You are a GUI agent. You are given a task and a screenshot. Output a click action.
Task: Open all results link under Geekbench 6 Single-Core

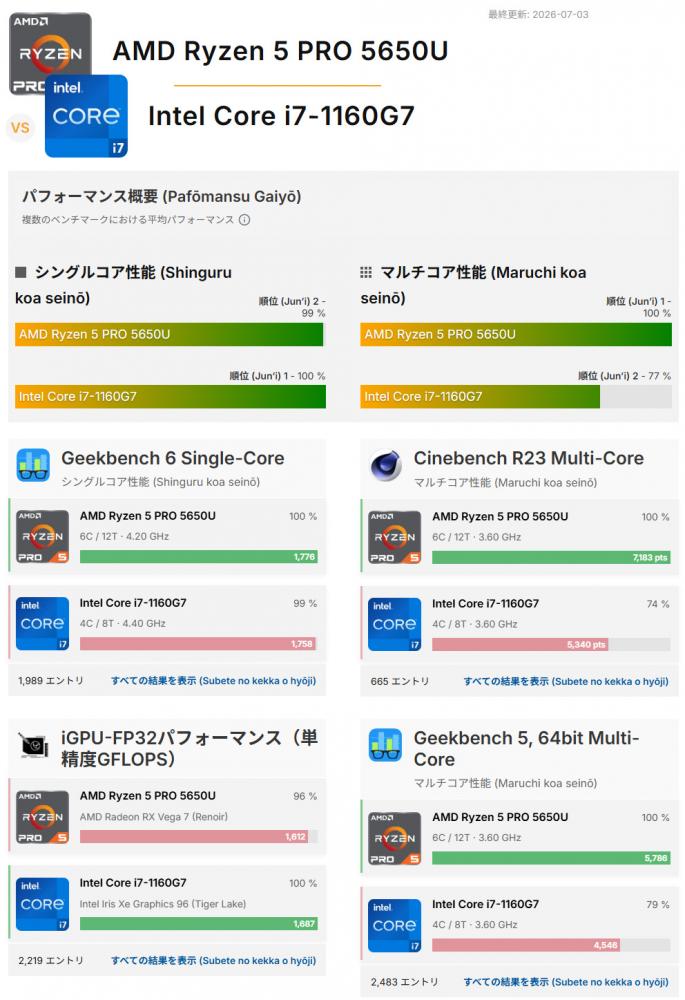(x=214, y=680)
